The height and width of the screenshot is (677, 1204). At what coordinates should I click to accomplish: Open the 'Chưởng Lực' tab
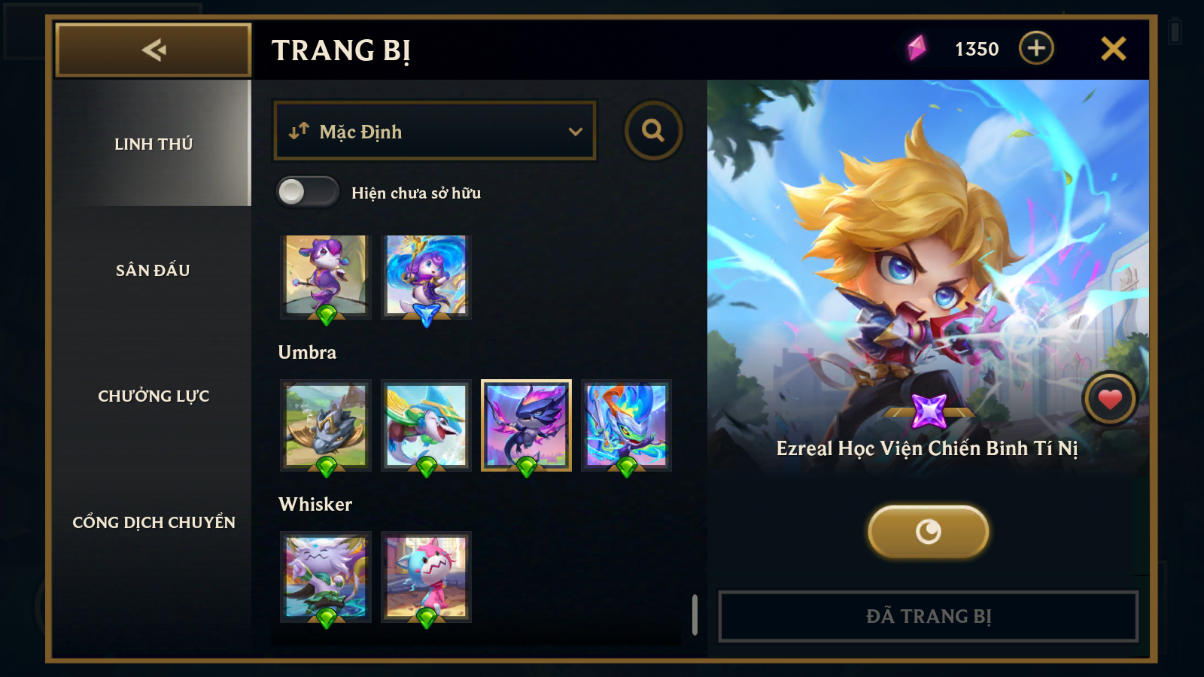153,396
